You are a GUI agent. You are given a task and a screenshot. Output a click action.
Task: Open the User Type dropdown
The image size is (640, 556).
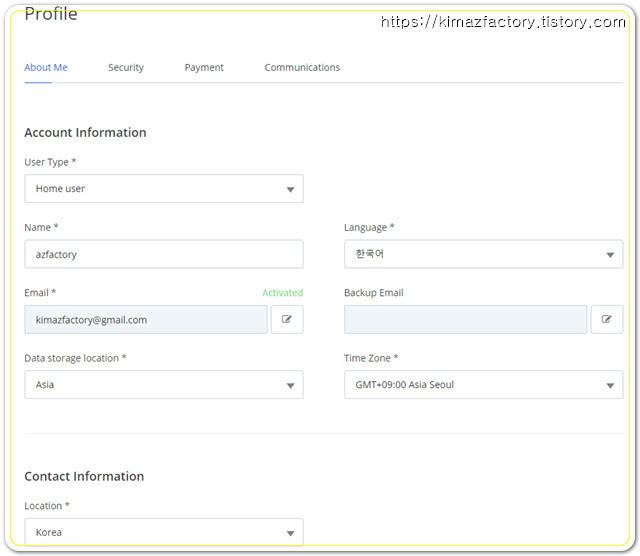point(164,189)
